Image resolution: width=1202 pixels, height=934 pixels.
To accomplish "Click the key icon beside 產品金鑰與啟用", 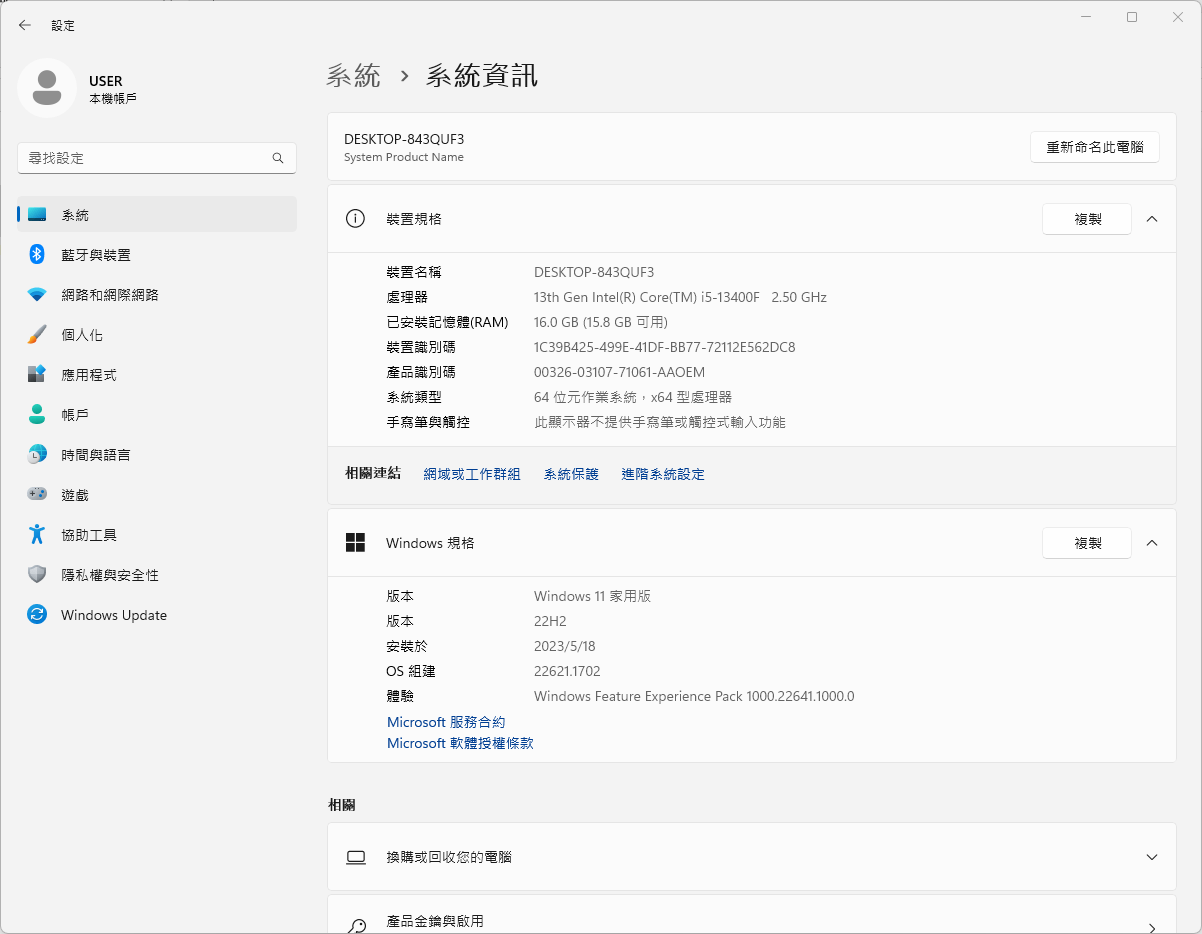I will (x=356, y=925).
